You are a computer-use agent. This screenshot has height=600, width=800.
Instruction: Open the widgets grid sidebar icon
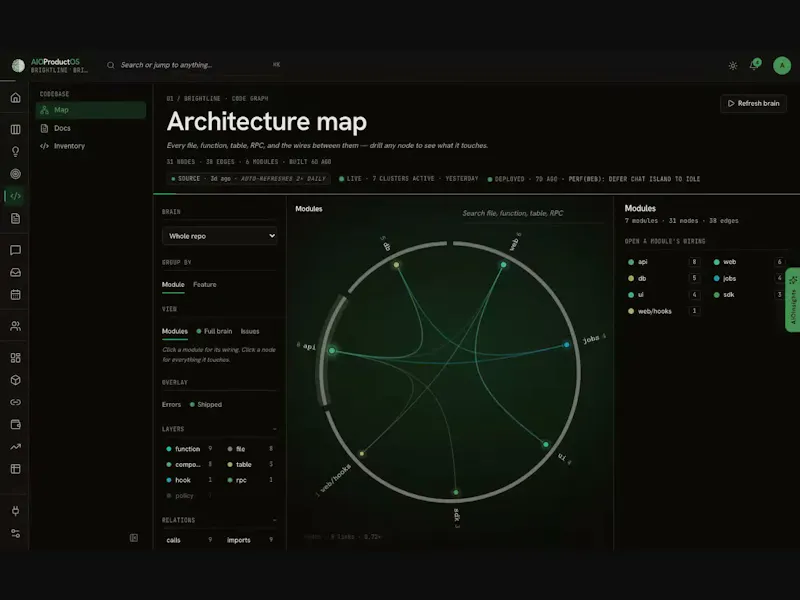click(x=15, y=358)
